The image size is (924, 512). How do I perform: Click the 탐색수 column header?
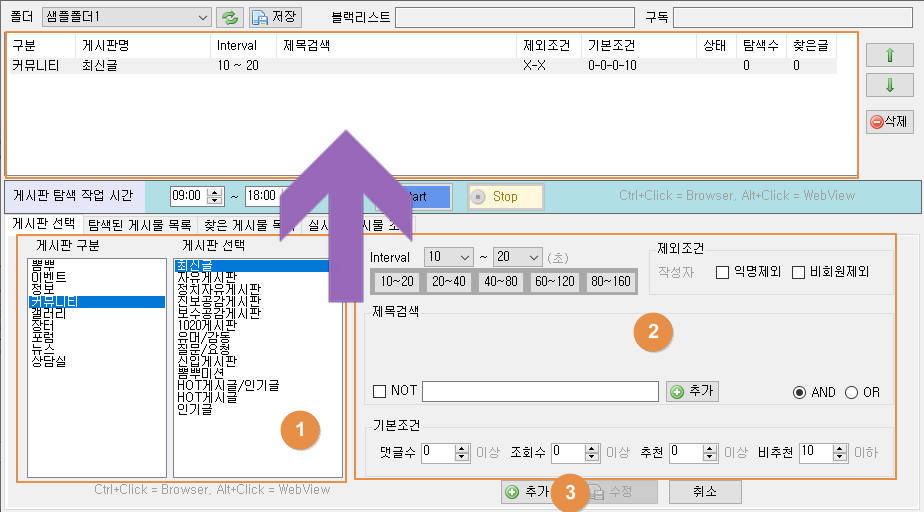(761, 45)
